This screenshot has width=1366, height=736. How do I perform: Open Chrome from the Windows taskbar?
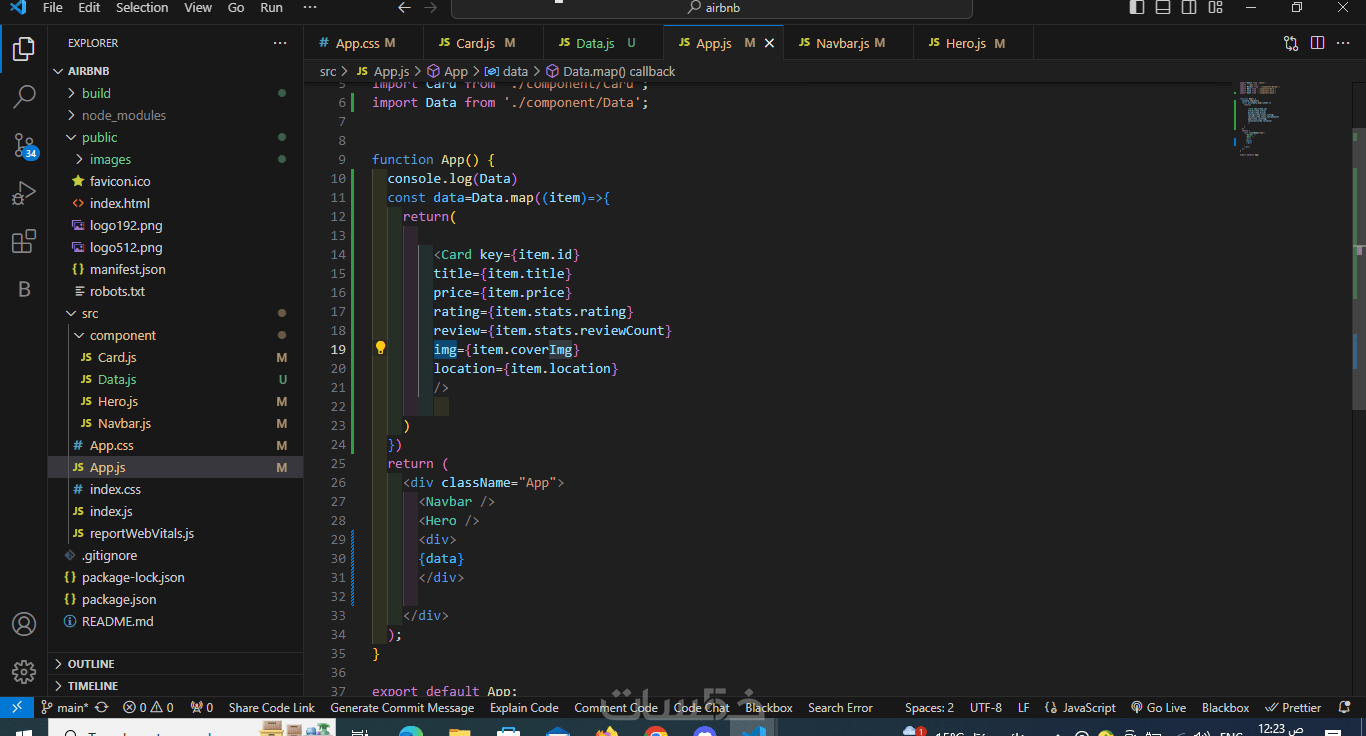pos(656,731)
